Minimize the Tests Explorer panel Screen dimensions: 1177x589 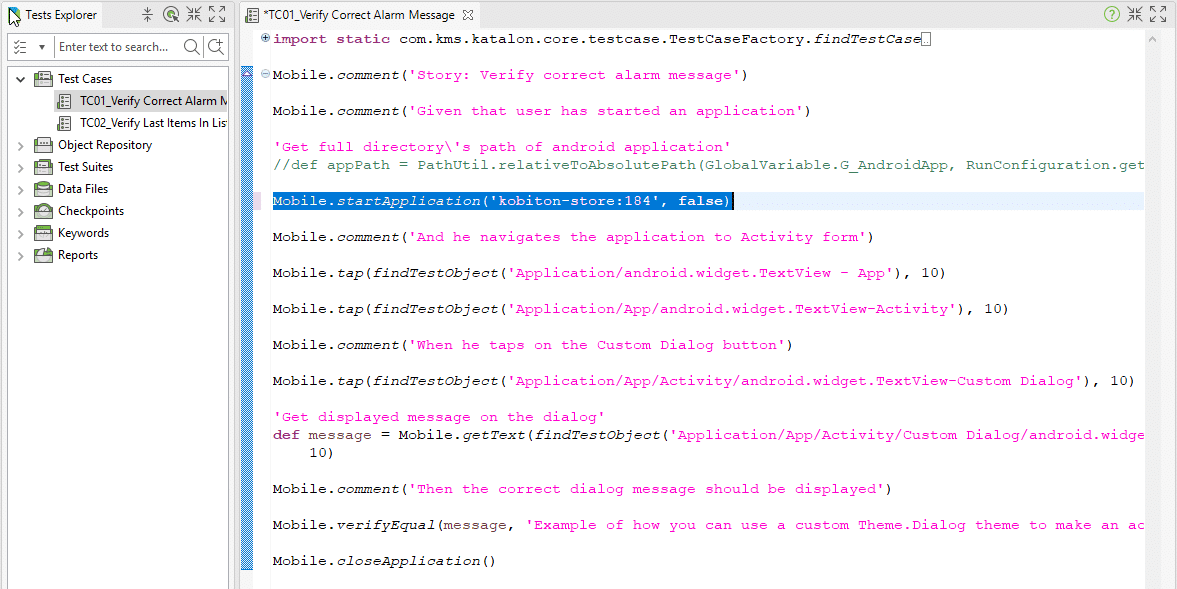(194, 14)
